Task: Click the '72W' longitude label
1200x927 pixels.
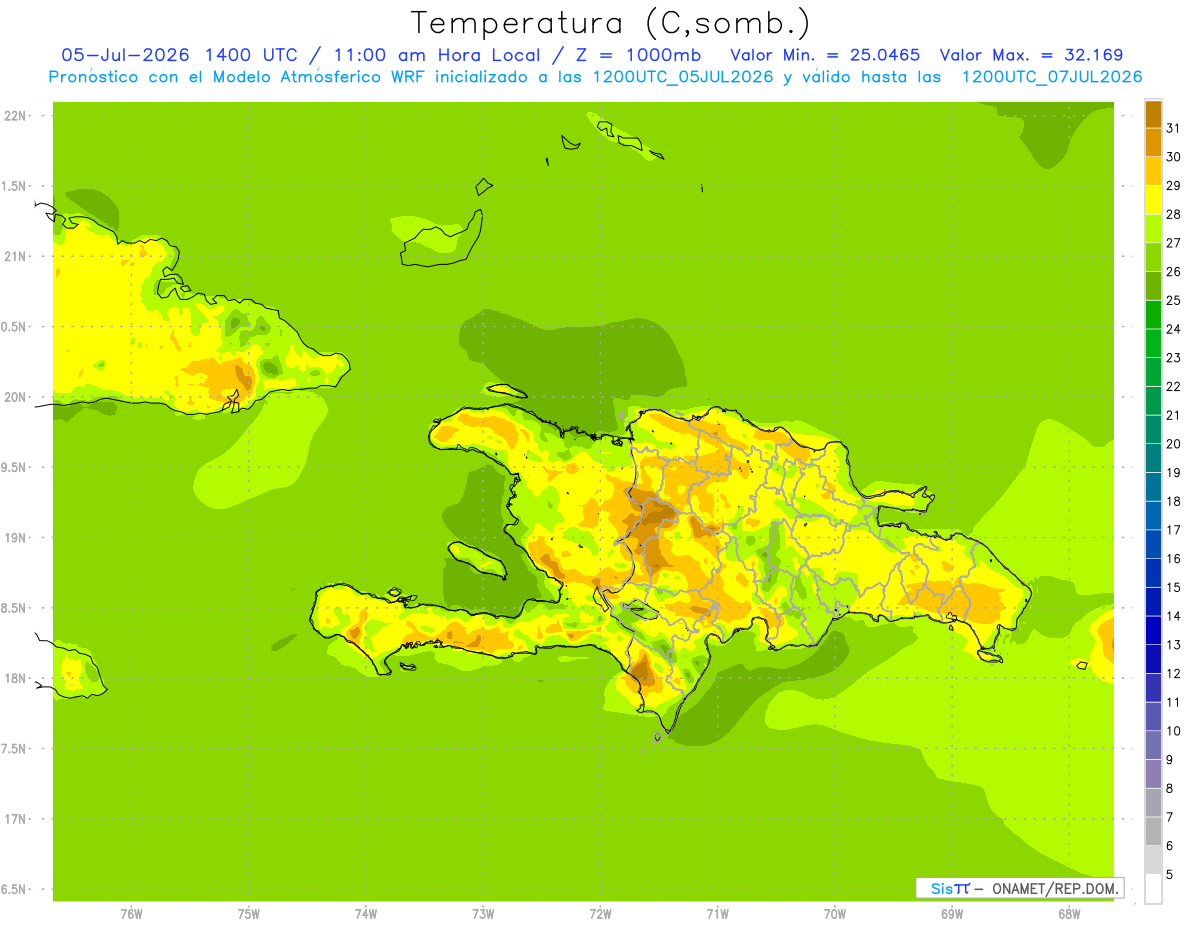Action: pos(600,914)
